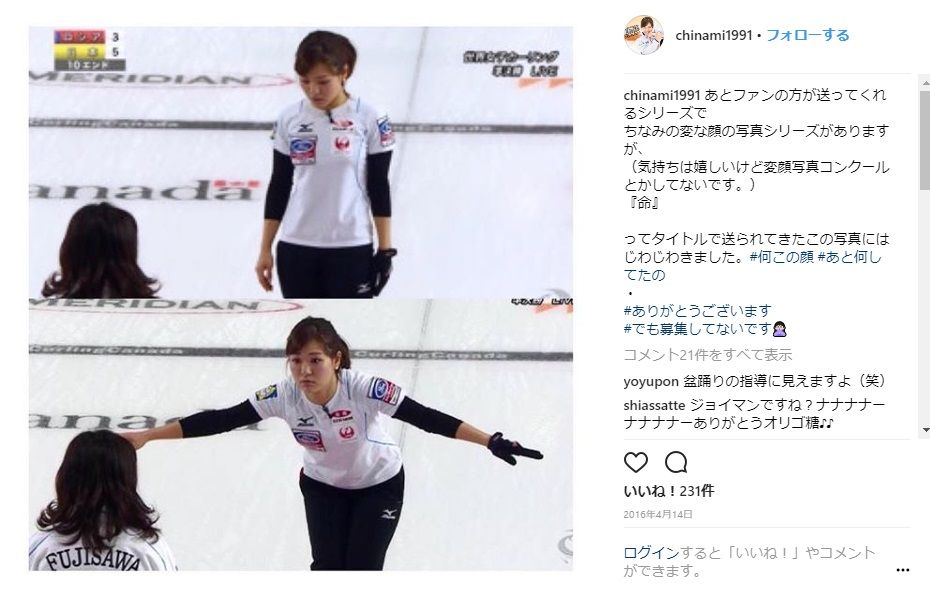Click the #ありがとうございます hashtag
Image resolution: width=930 pixels, height=592 pixels.
698,310
